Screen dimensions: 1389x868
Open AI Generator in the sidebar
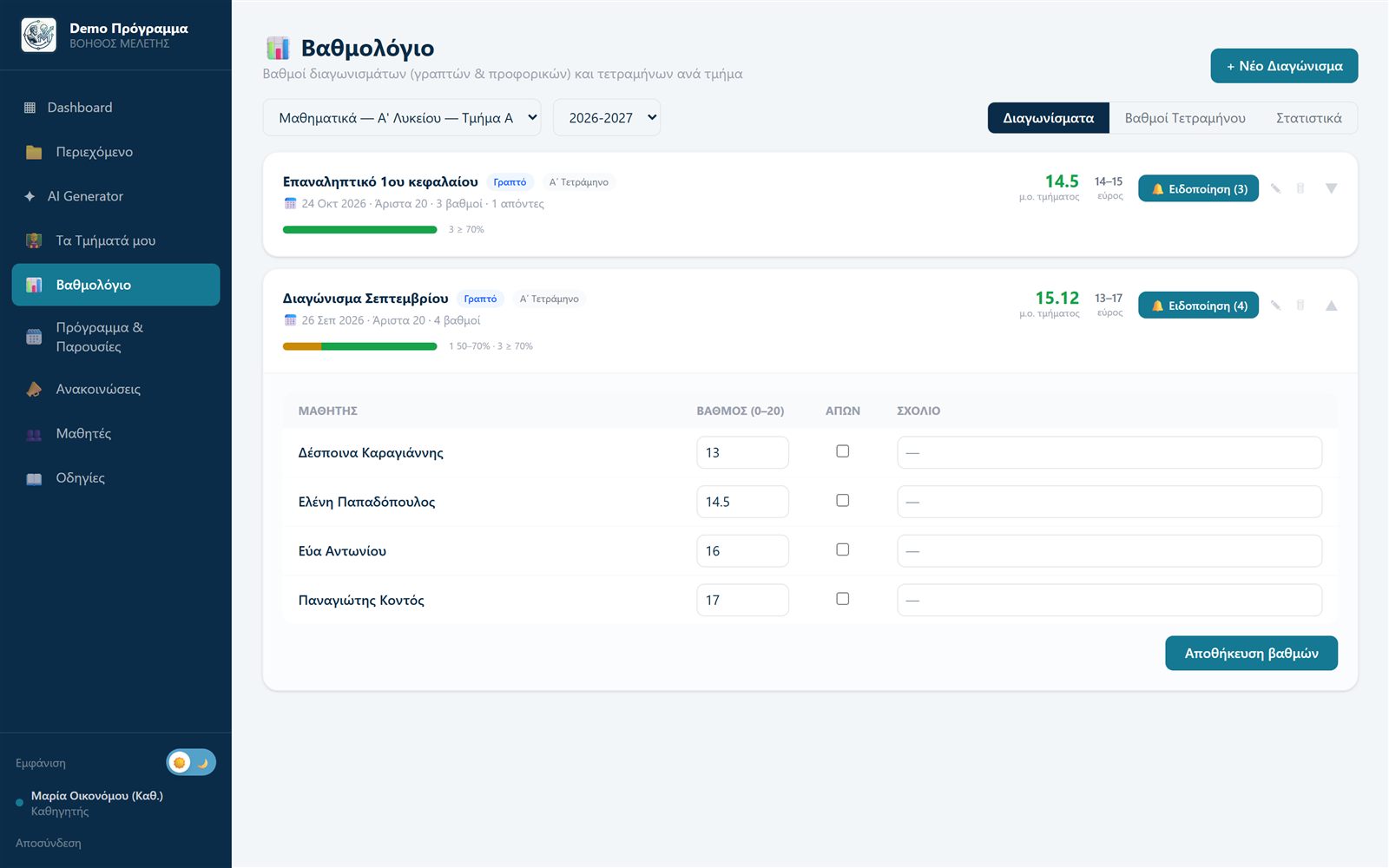pos(115,196)
